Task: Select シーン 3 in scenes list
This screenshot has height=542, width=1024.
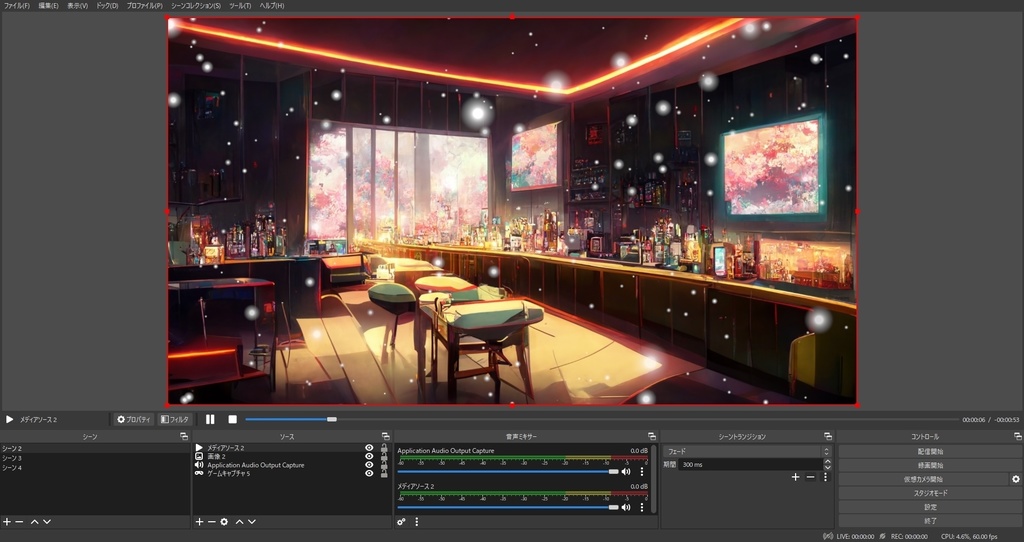Action: (95, 458)
